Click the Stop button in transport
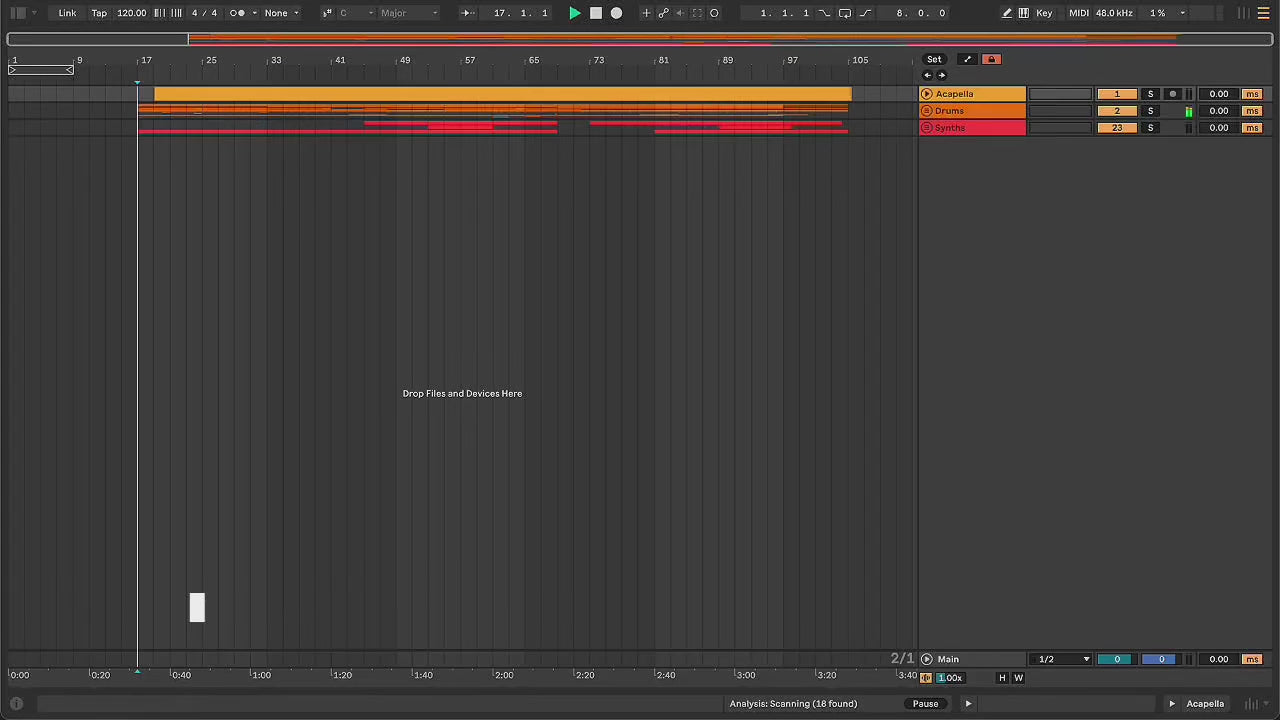This screenshot has height=720, width=1280. (x=596, y=13)
